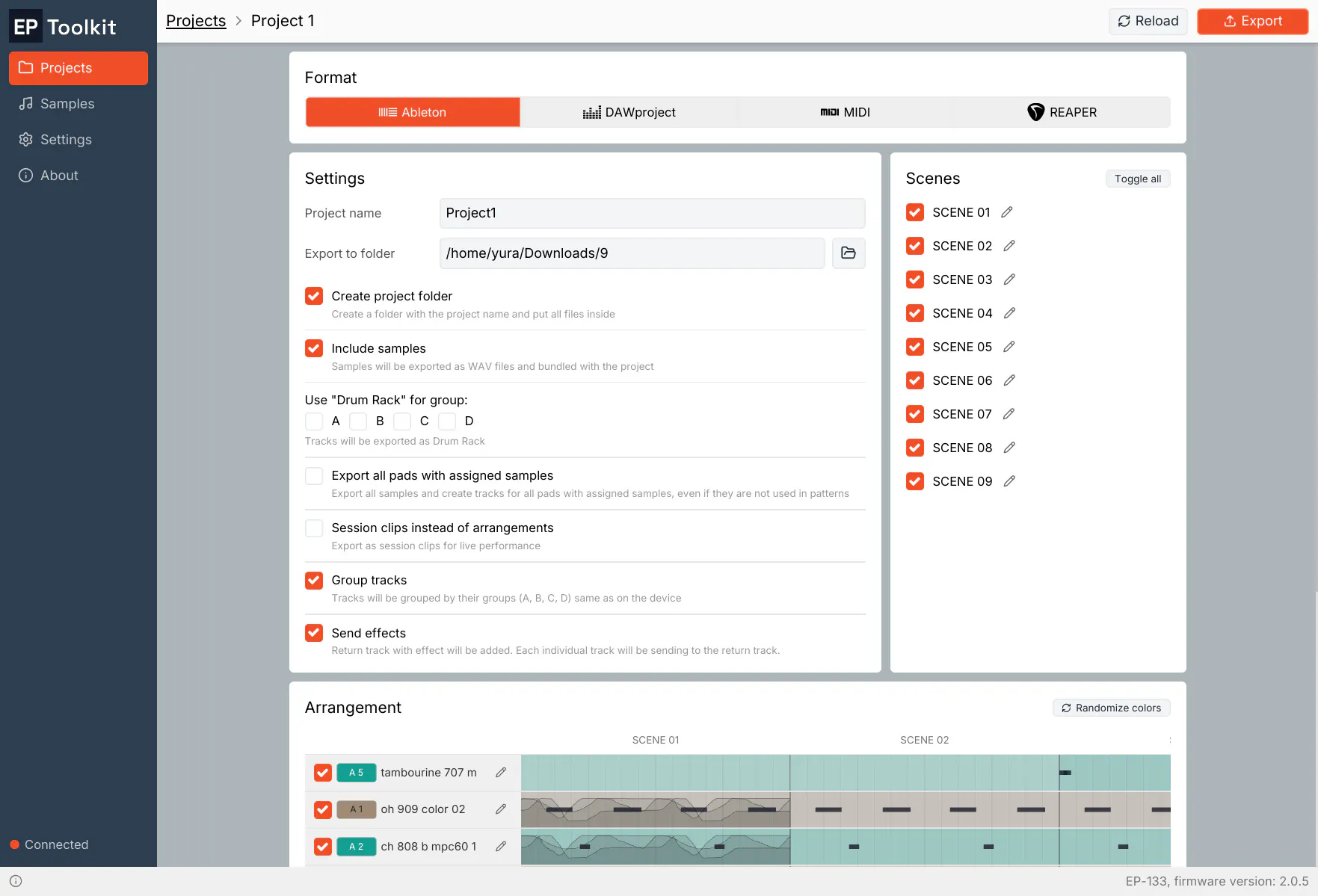
Task: Click the red connection status dot
Action: (14, 844)
